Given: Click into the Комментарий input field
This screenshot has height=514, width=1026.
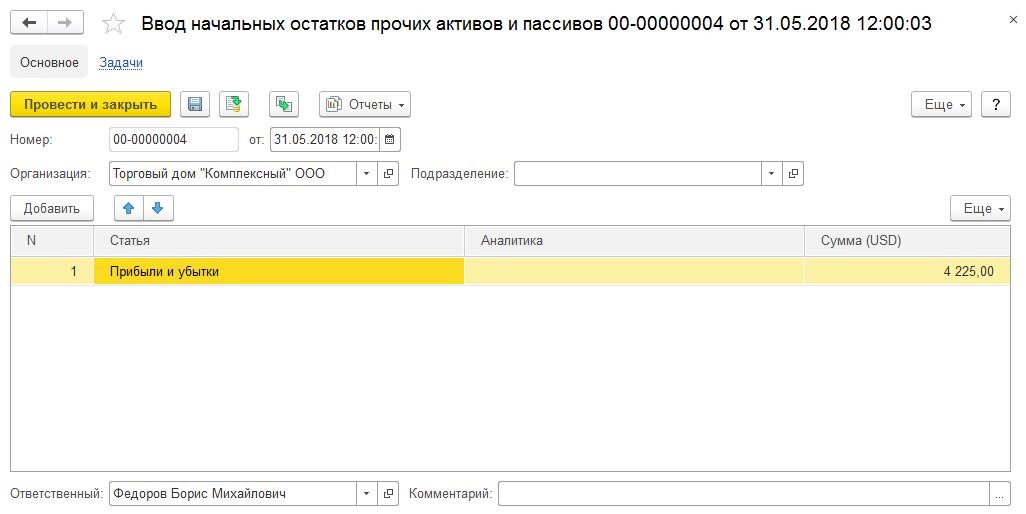Looking at the screenshot, I should coord(744,494).
